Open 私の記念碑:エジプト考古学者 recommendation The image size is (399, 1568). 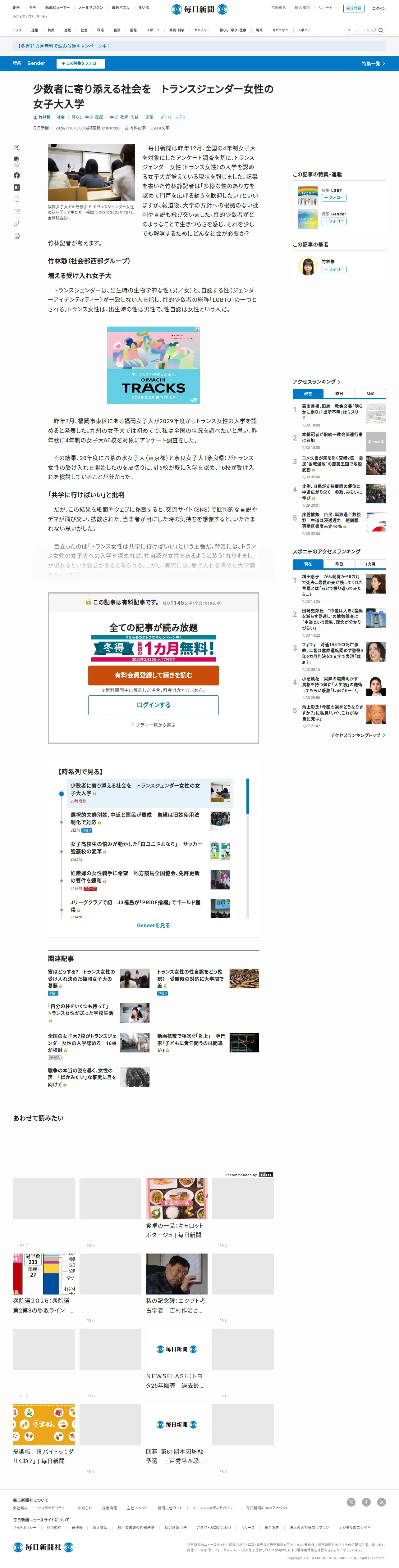click(x=177, y=1283)
